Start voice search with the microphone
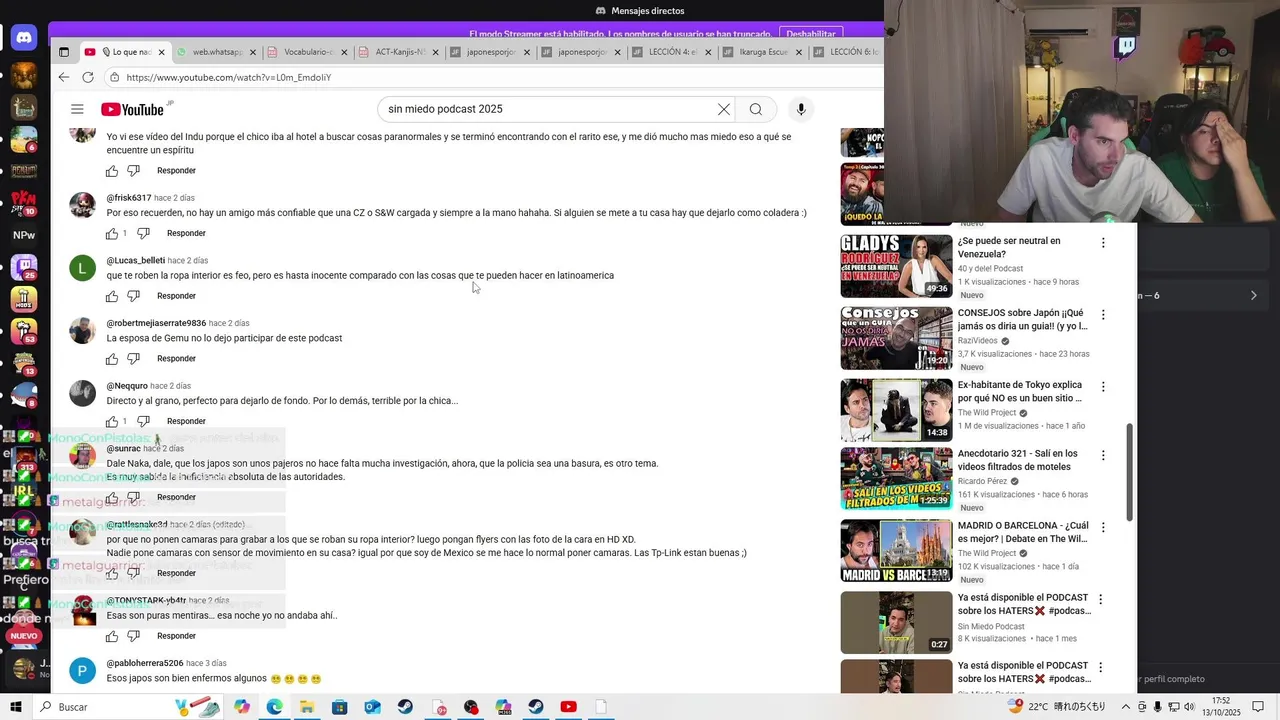Viewport: 1280px width, 720px height. click(x=800, y=109)
